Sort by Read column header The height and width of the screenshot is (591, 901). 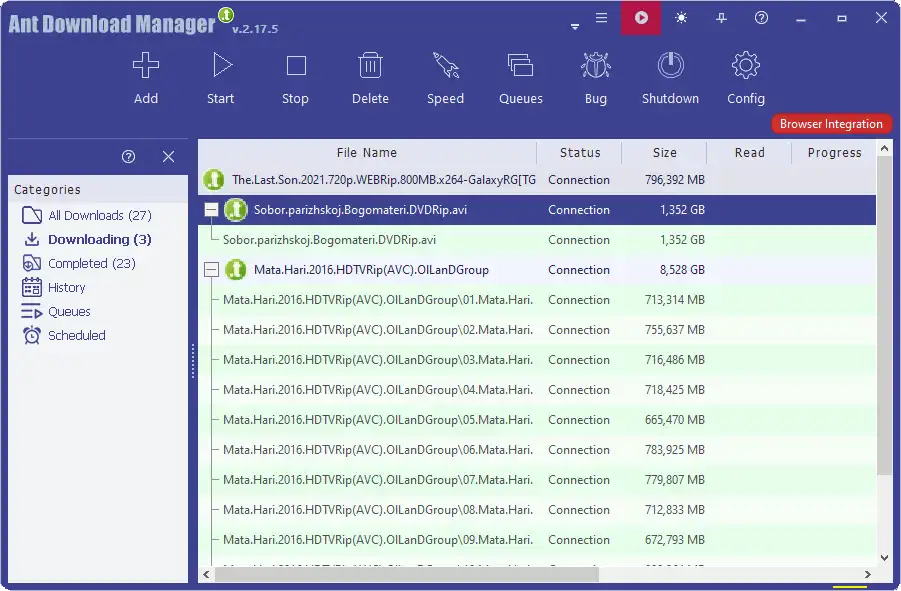[749, 153]
